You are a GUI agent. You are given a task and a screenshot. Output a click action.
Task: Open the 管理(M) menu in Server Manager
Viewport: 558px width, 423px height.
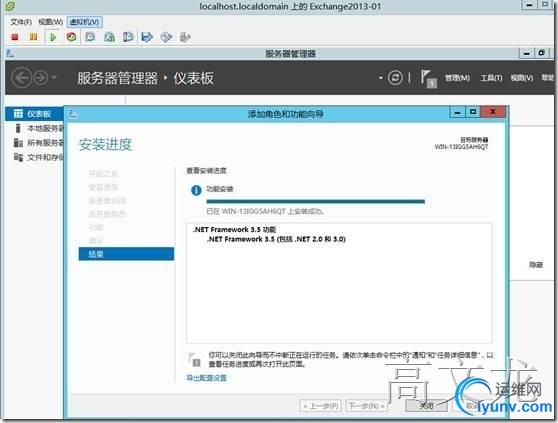pos(457,78)
